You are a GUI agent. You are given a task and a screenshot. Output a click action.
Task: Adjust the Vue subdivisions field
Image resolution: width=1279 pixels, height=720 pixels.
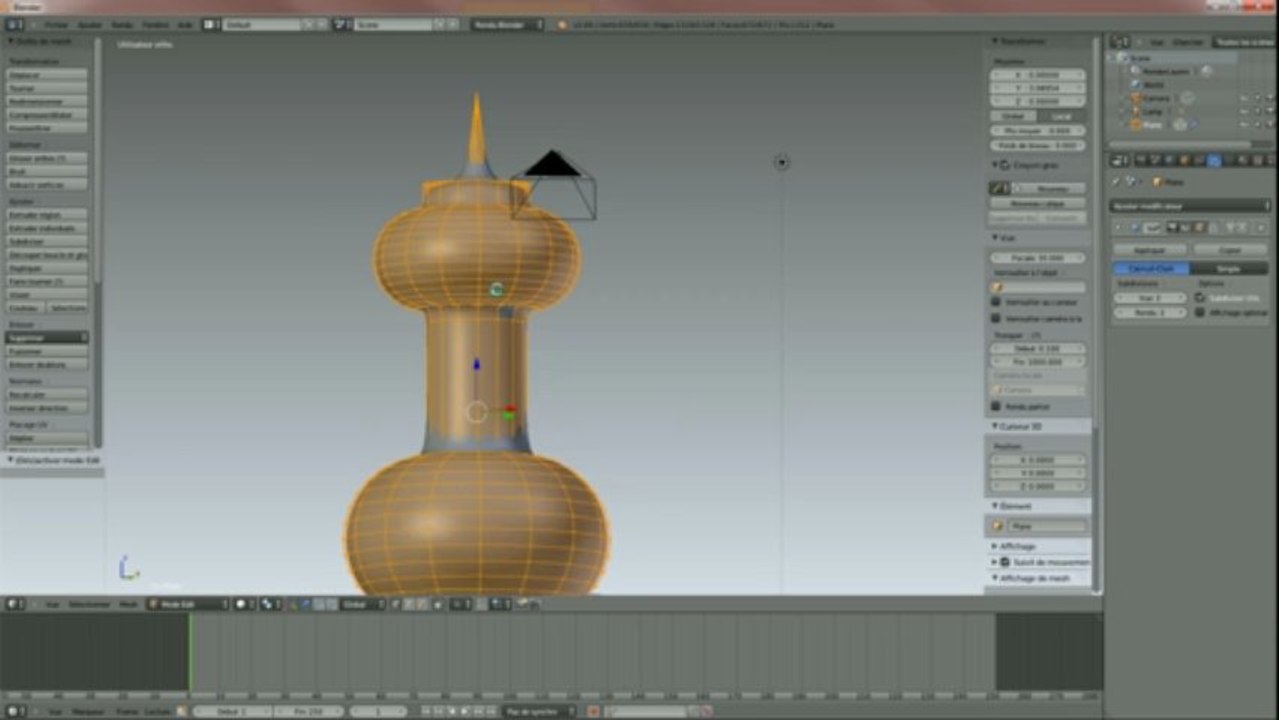pyautogui.click(x=1150, y=298)
